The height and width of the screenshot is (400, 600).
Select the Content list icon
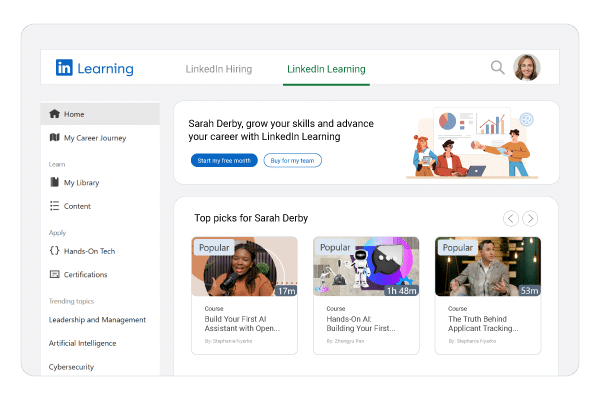tap(55, 206)
